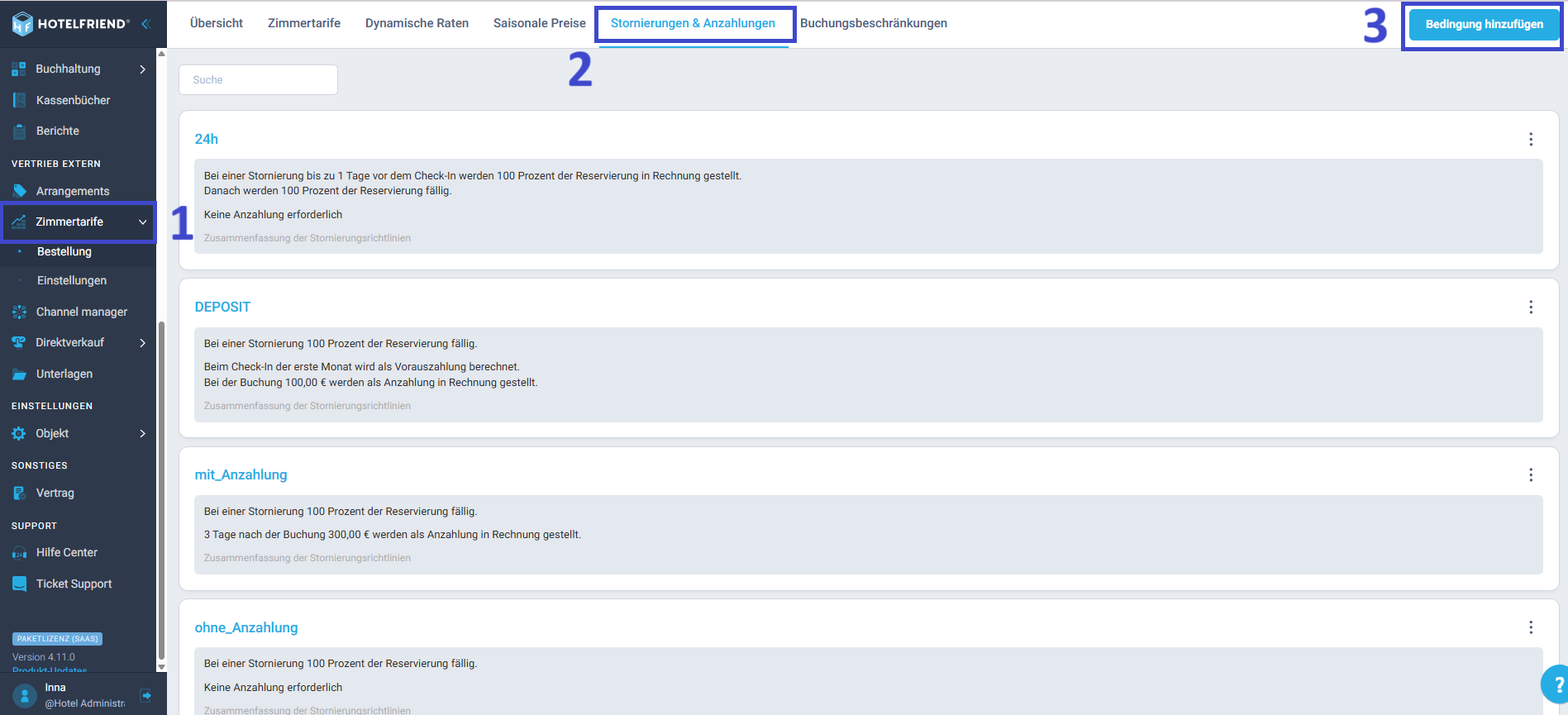This screenshot has height=715, width=1568.
Task: Click the Unterlagen folder icon
Action: [x=19, y=374]
